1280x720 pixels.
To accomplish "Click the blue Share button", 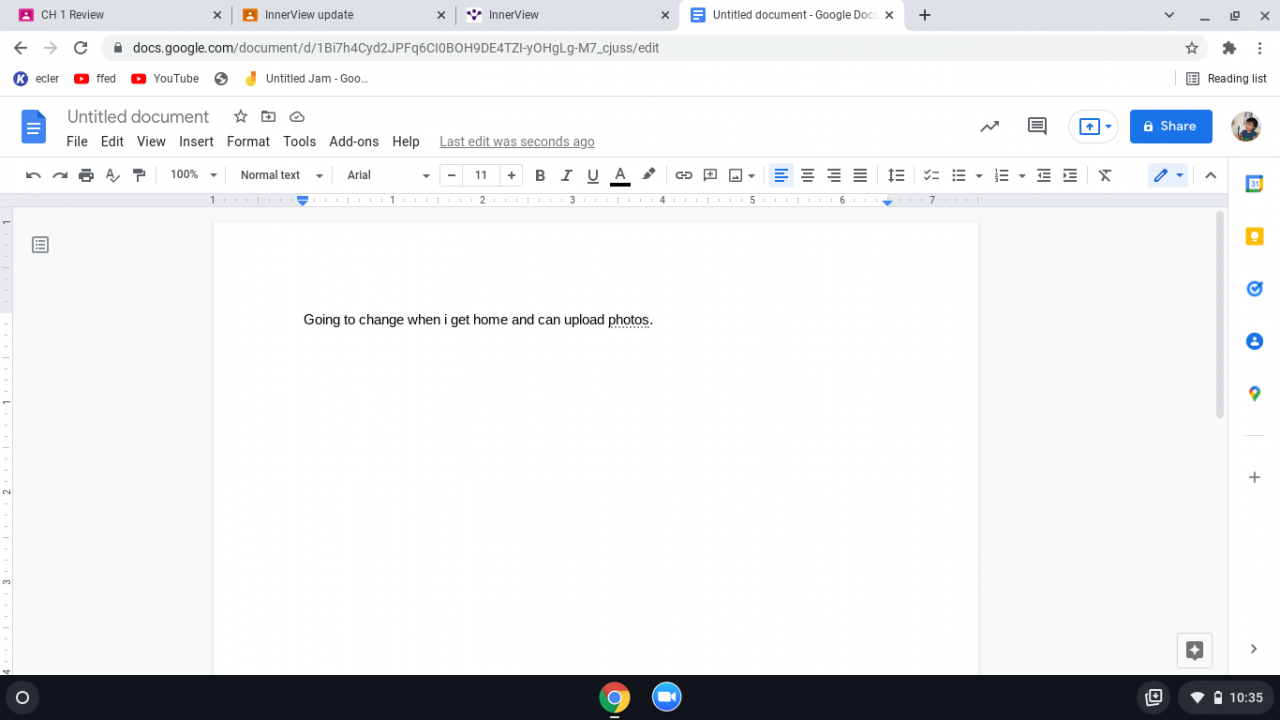I will [1170, 126].
